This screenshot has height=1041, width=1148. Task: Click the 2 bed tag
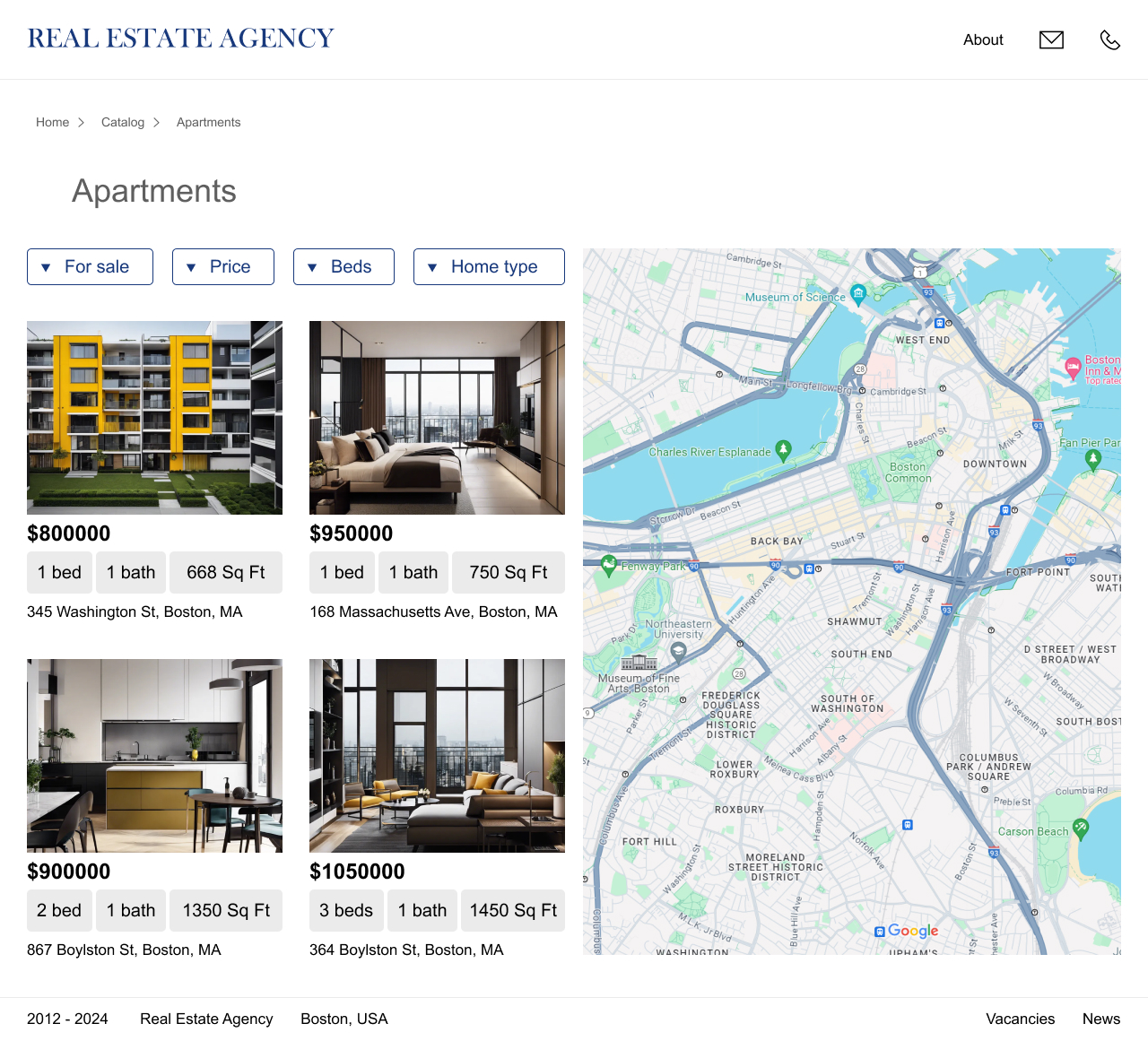tap(59, 910)
